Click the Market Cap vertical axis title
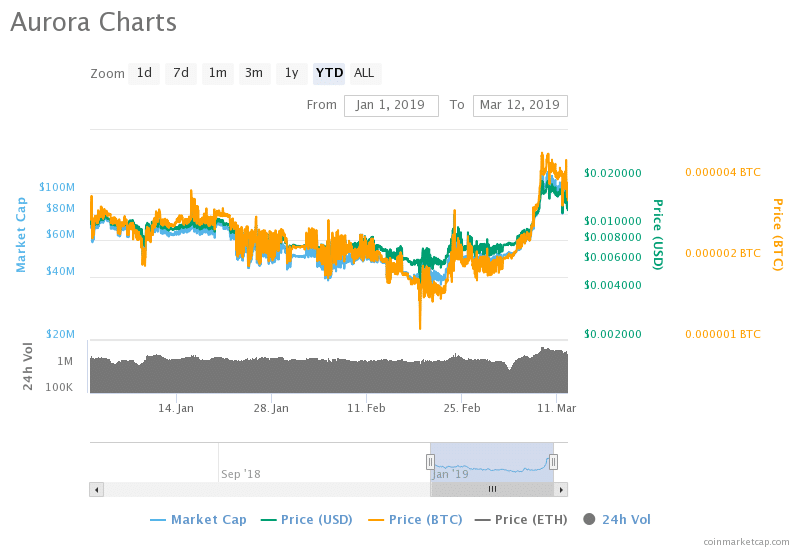Screen dimensions: 800x550 21,235
